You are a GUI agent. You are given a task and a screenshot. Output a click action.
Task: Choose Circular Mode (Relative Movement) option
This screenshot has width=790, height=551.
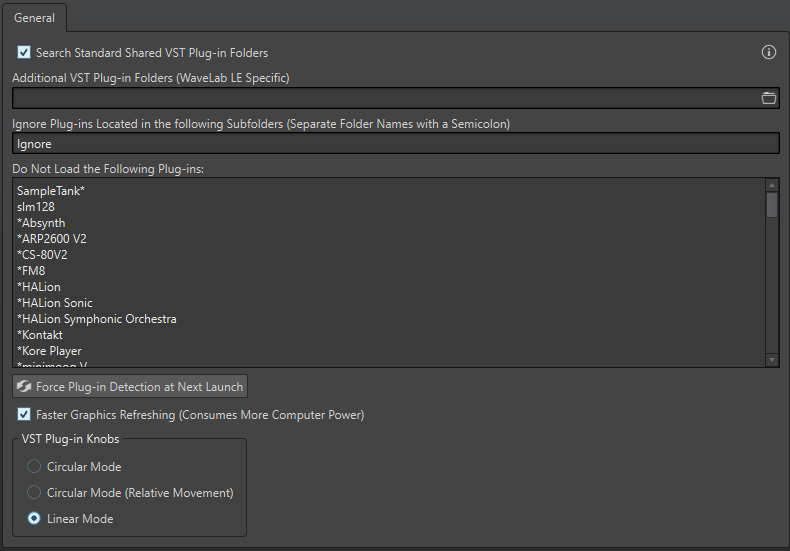coord(34,493)
